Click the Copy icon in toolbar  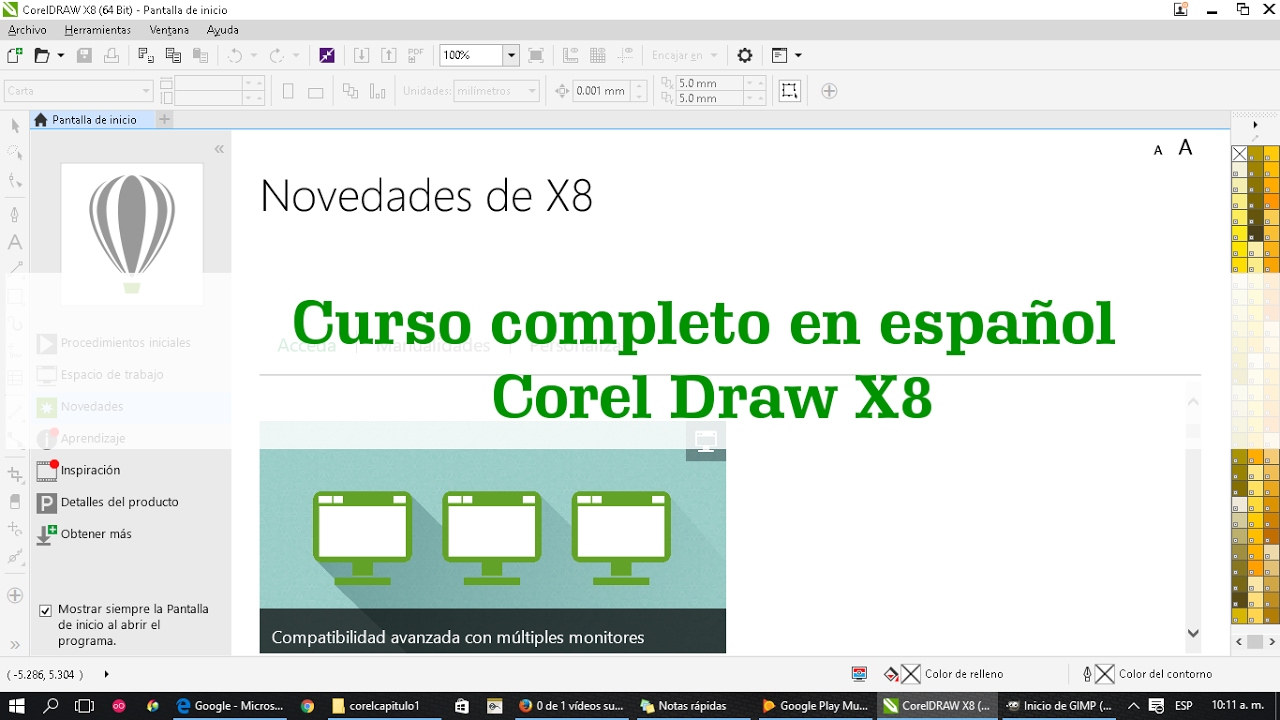point(173,56)
